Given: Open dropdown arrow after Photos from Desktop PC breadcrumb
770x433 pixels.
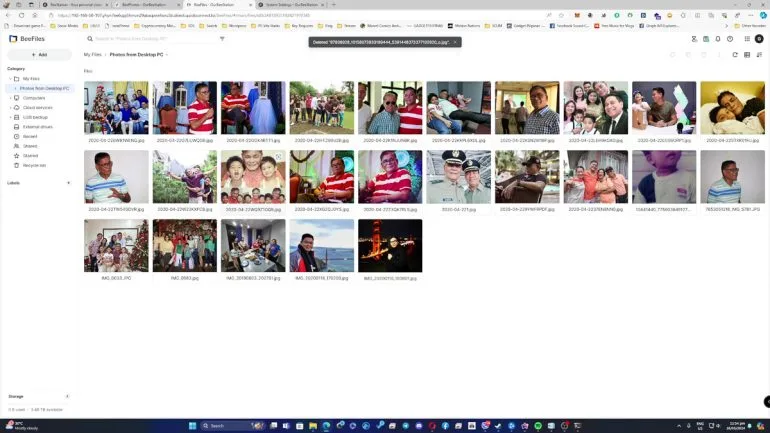Looking at the screenshot, I should pos(167,55).
